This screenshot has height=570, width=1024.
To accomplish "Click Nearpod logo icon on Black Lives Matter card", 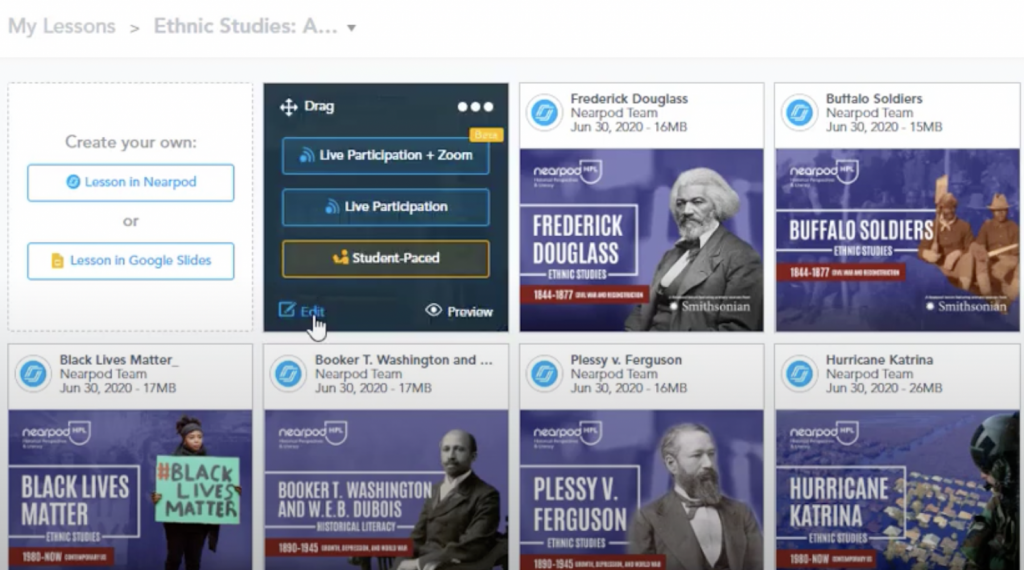I will [x=33, y=374].
